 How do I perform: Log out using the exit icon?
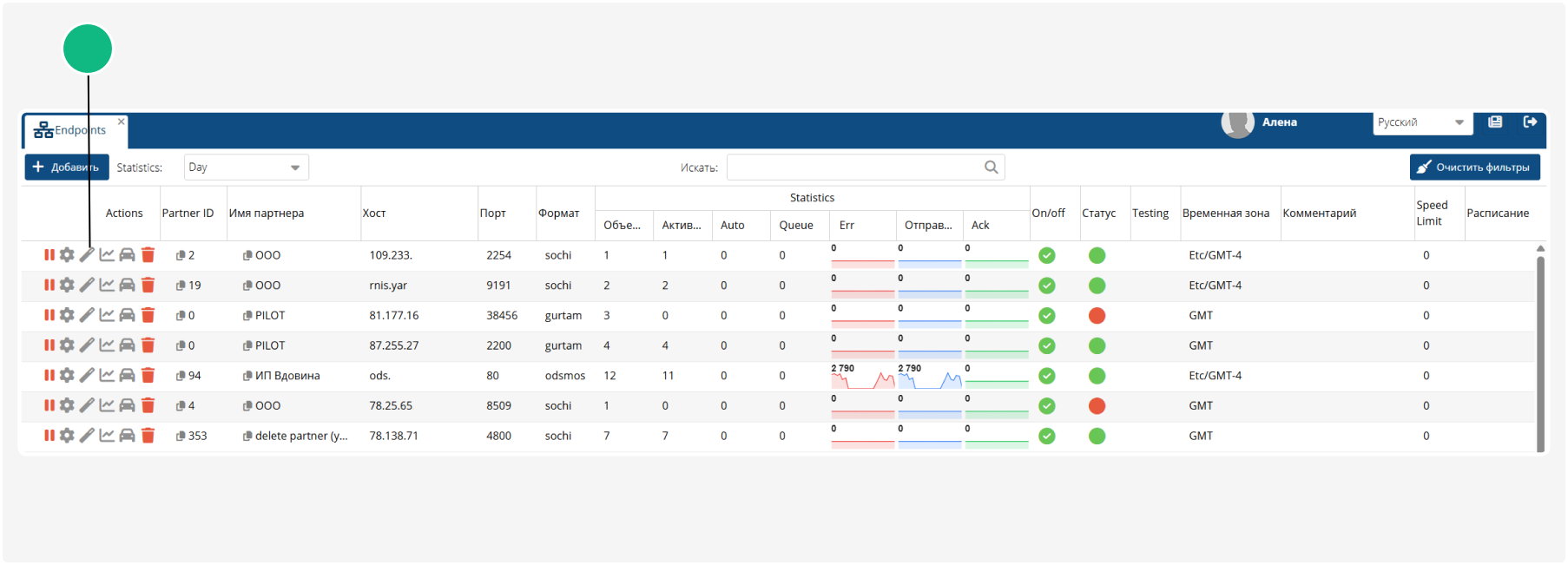(x=1531, y=122)
